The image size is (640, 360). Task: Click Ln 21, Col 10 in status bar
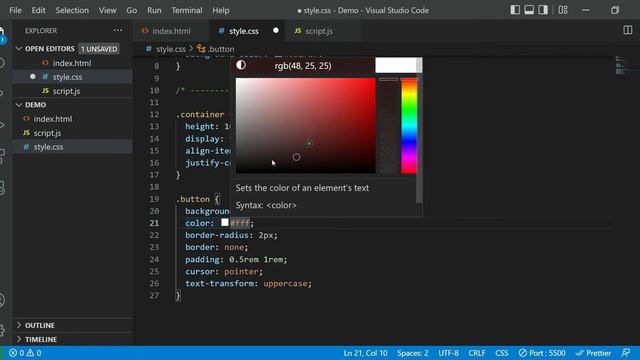(x=365, y=353)
